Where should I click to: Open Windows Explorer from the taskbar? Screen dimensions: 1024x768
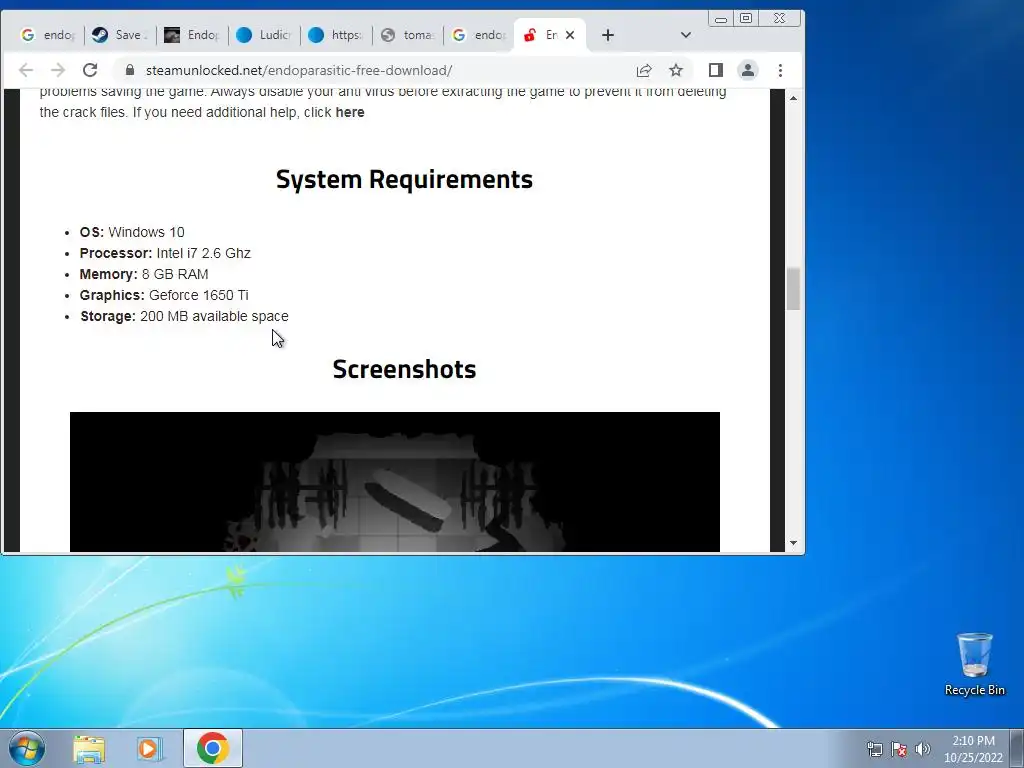pos(89,748)
